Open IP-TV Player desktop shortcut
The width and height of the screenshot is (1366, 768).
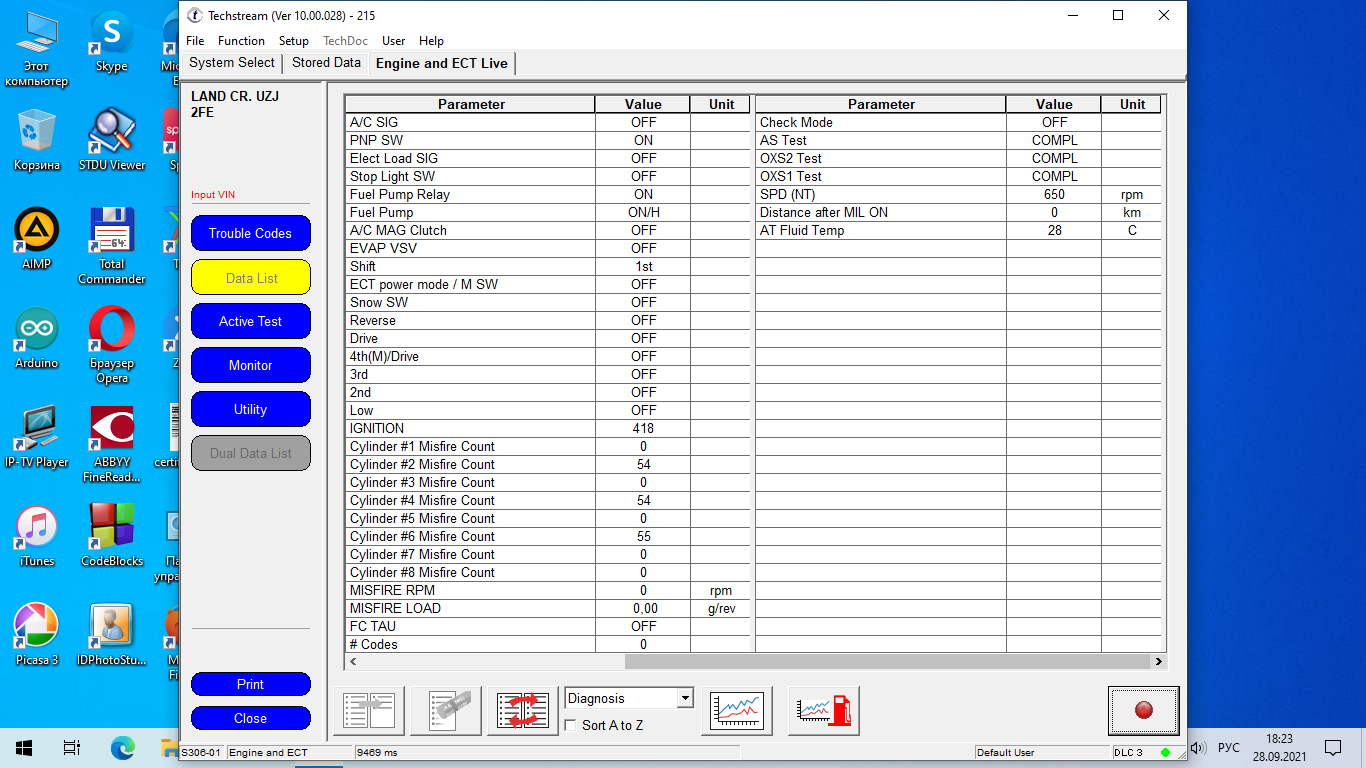pos(37,437)
